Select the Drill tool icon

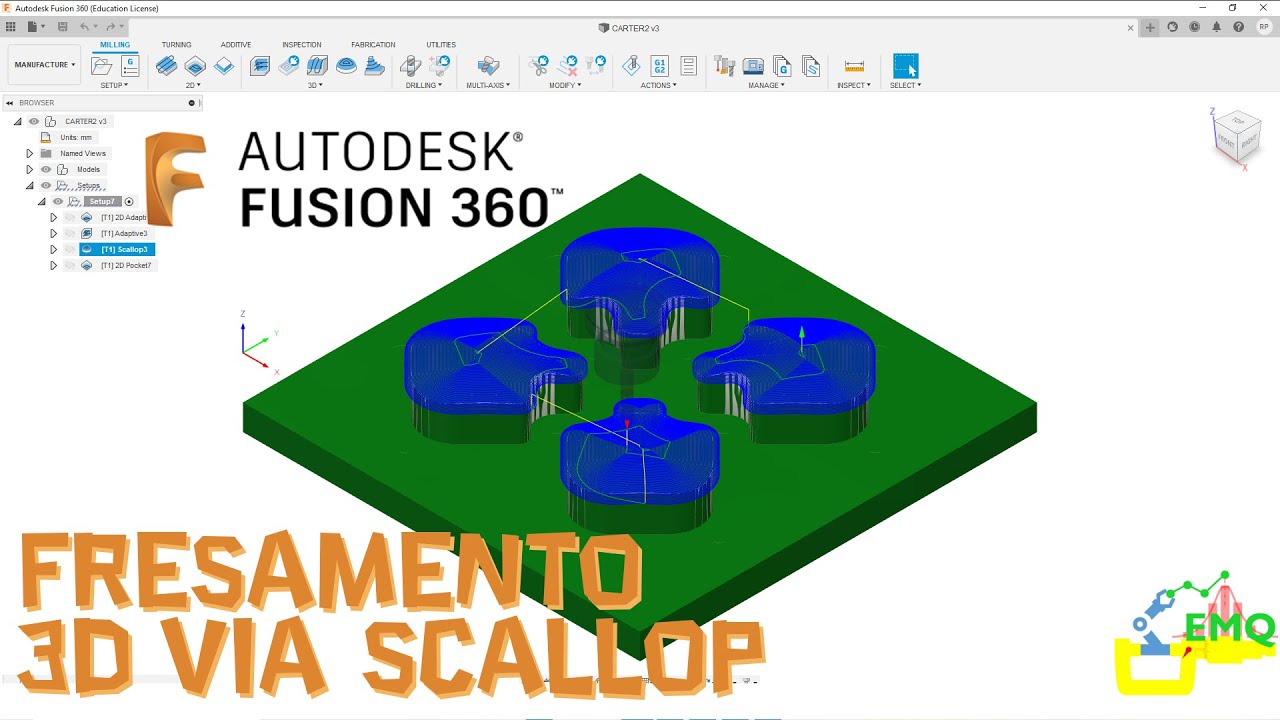(x=410, y=66)
